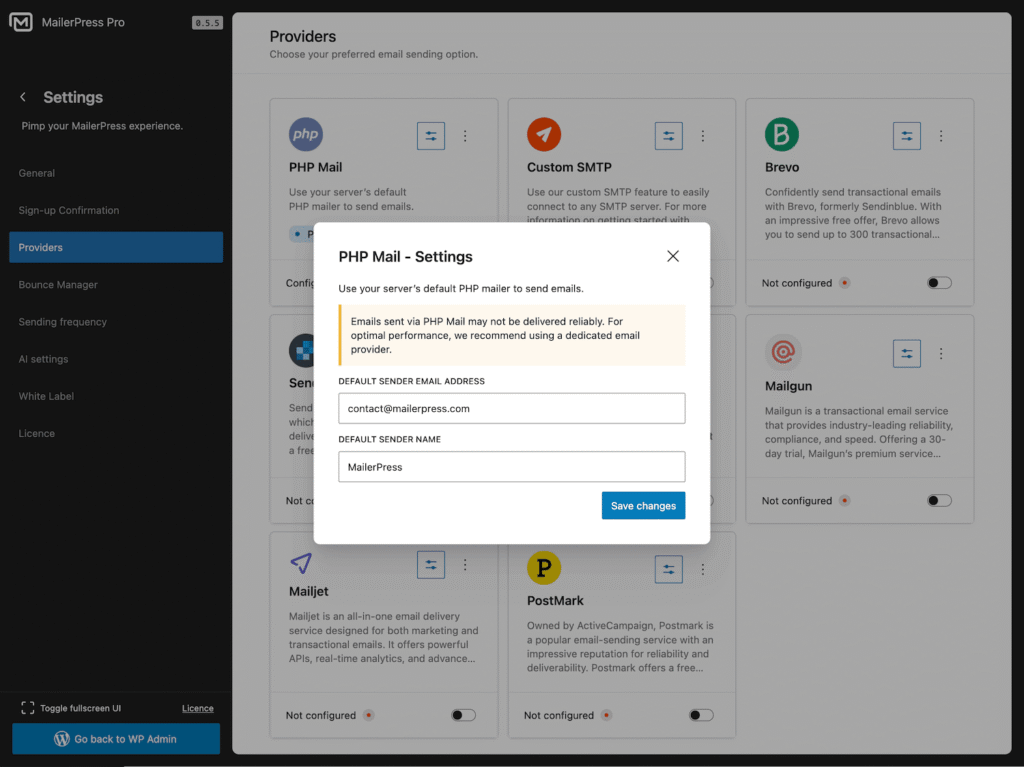
Task: Click the back chevron next to Settings
Action: point(21,97)
